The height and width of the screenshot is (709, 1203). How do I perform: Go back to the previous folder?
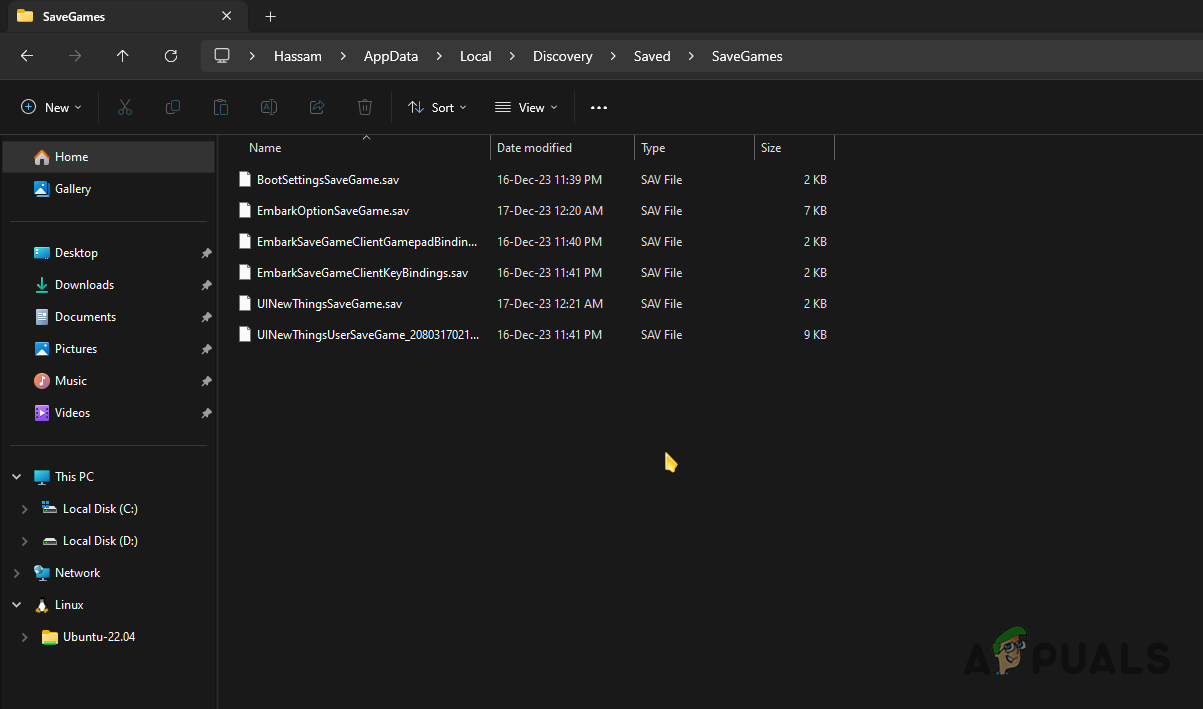tap(26, 56)
